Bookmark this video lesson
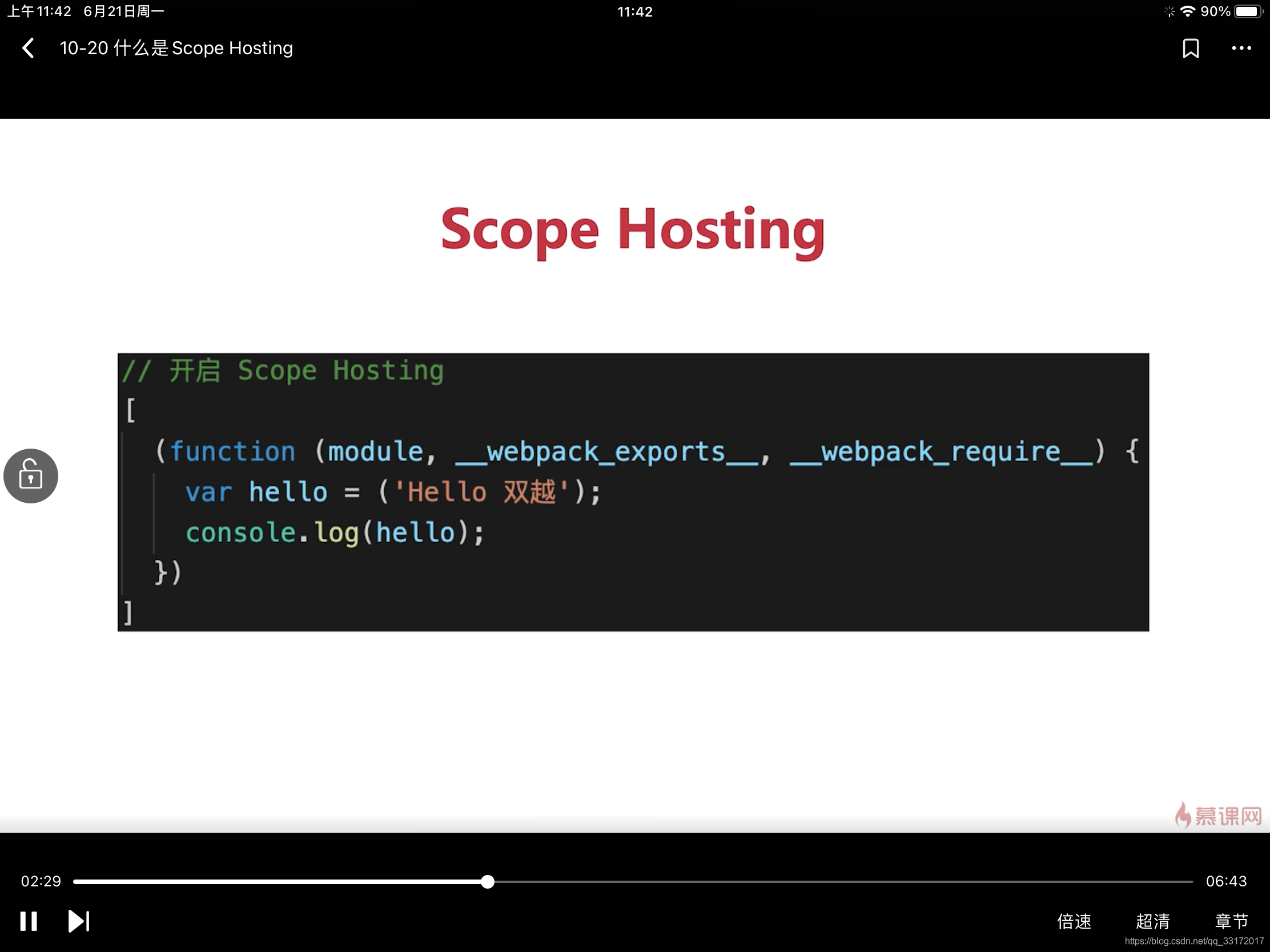This screenshot has height=952, width=1270. (x=1191, y=48)
